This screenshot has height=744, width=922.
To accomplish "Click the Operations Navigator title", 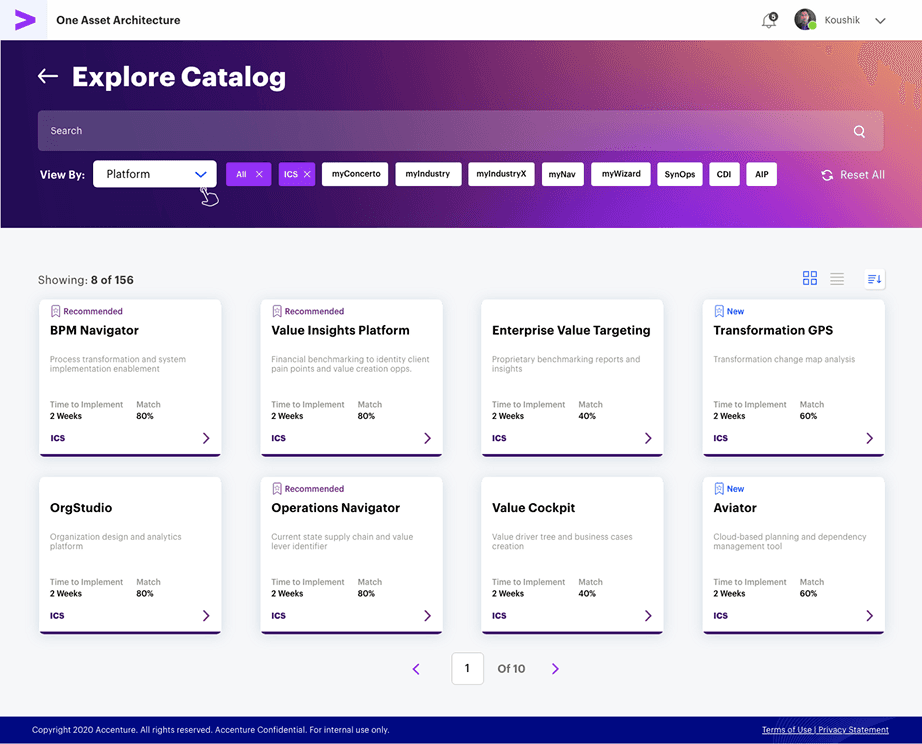I will [x=336, y=508].
